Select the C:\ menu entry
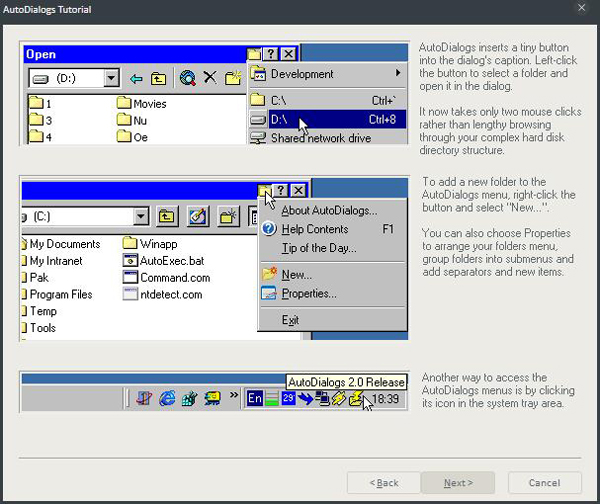Image resolution: width=600 pixels, height=504 pixels. click(328, 100)
